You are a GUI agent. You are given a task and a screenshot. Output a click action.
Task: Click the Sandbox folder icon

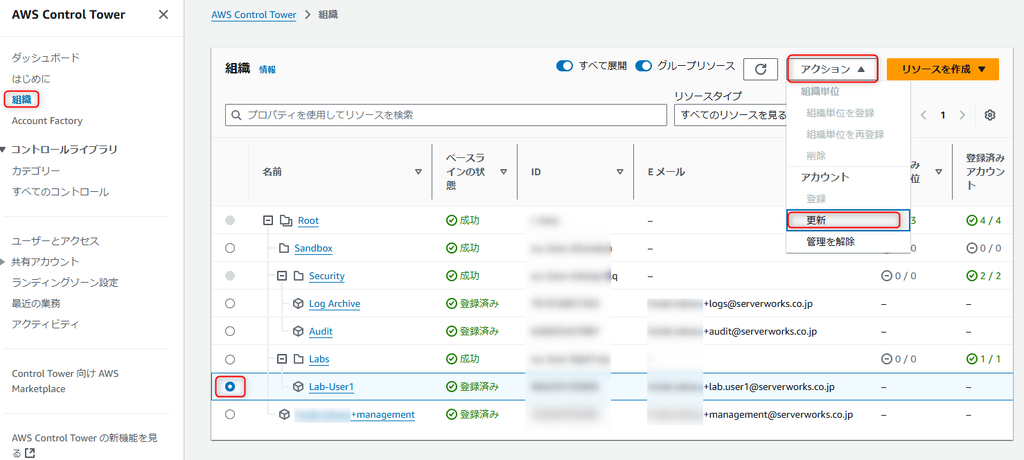pos(283,248)
